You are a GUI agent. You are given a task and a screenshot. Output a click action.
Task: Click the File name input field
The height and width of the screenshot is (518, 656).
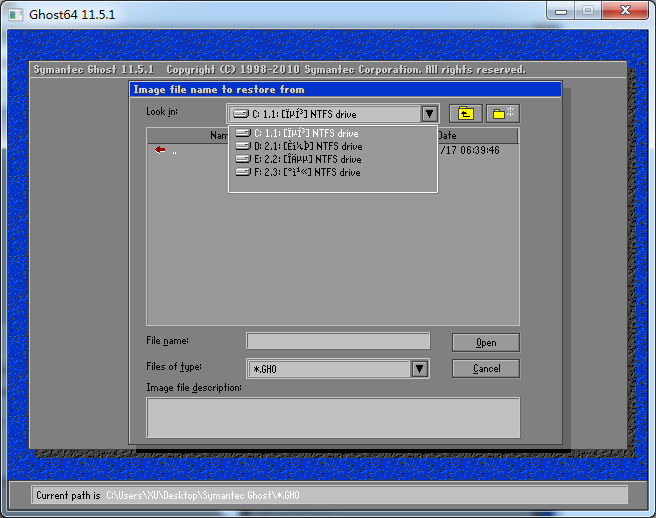338,341
